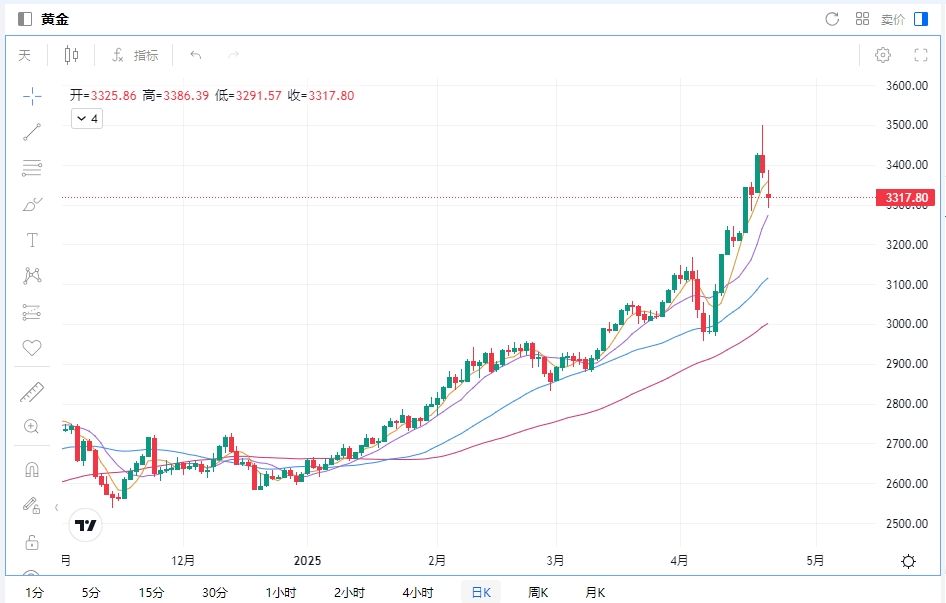
Task: Open the candlestick chart style dropdown
Action: [71, 55]
